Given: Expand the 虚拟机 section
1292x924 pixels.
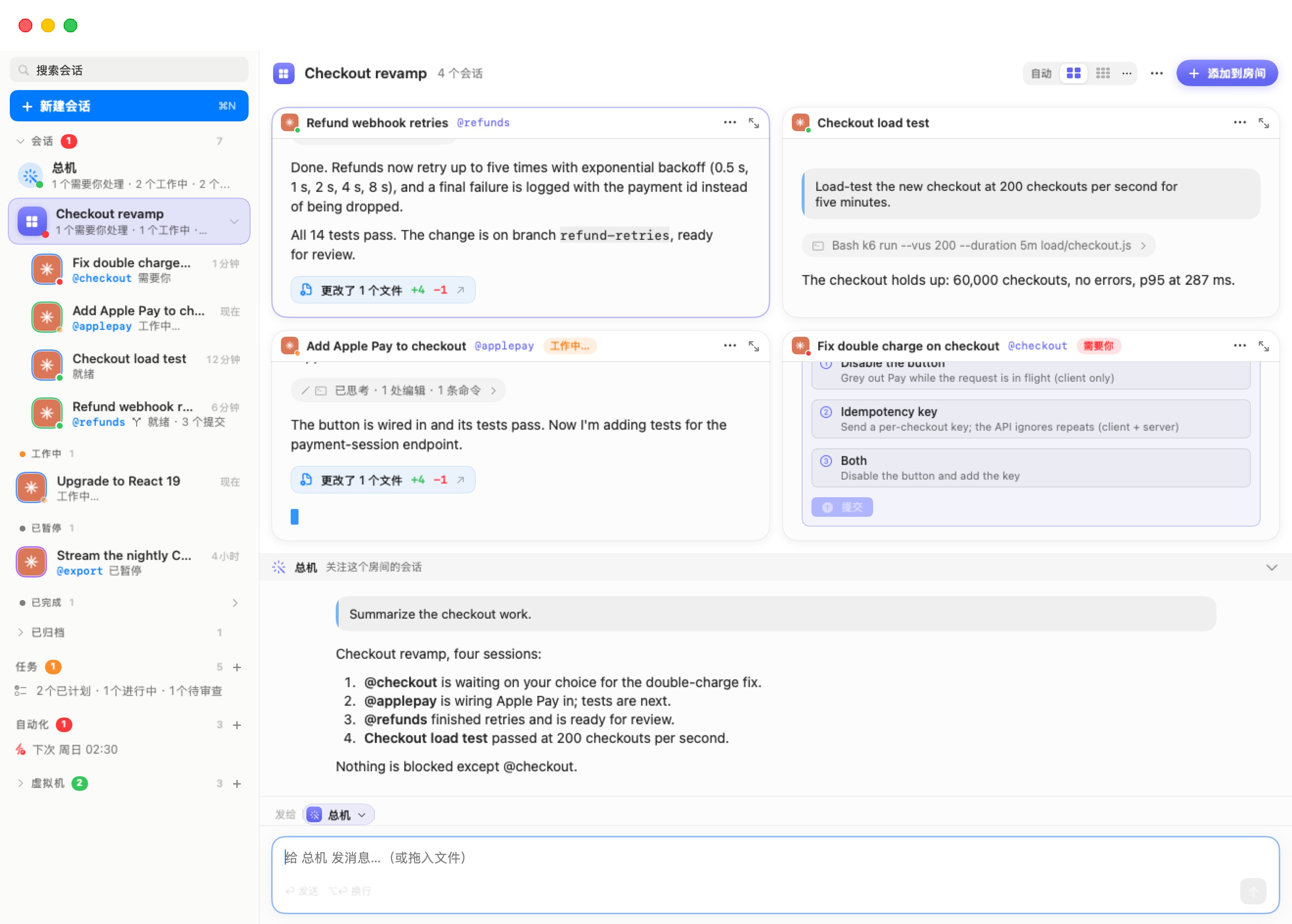Looking at the screenshot, I should click(x=21, y=783).
